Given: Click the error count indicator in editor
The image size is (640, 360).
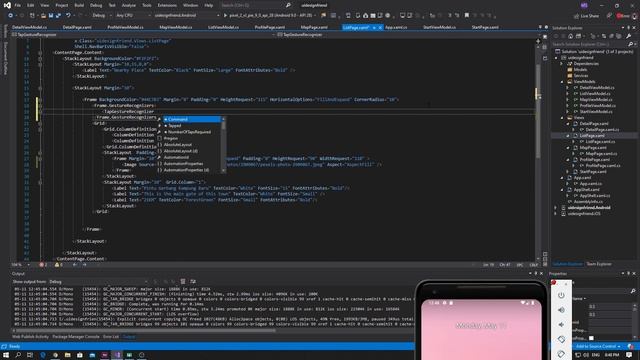Looking at the screenshot, I should pyautogui.click(x=43, y=265).
